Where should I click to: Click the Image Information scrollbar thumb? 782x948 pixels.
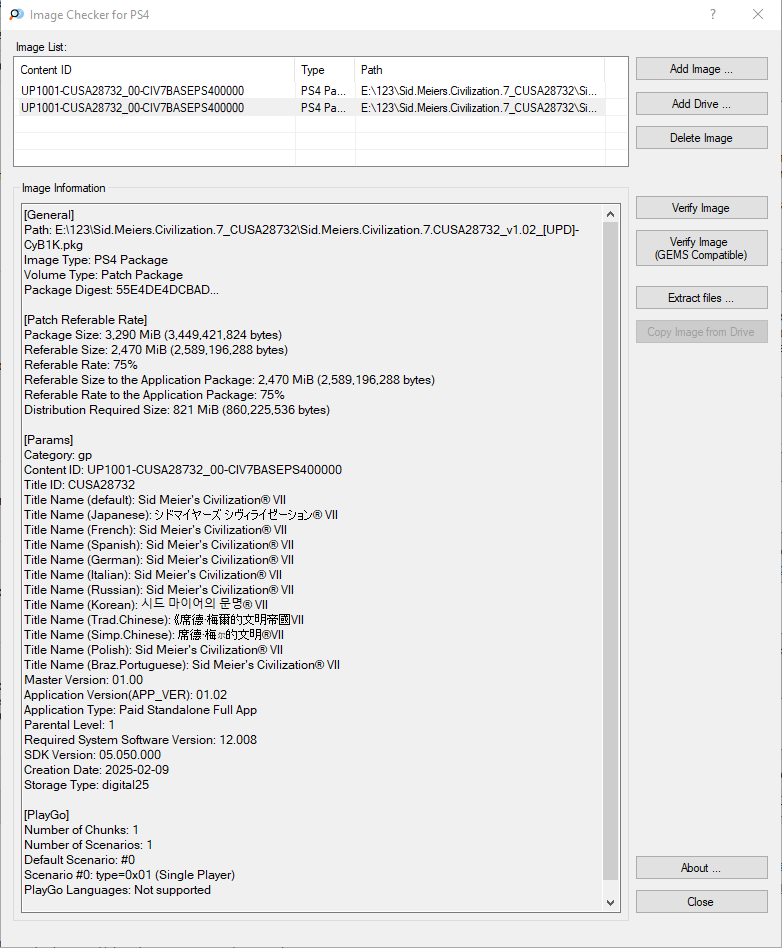click(610, 551)
